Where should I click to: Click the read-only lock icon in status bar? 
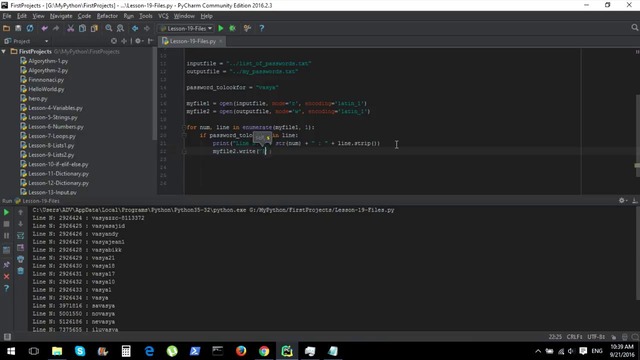[613, 337]
